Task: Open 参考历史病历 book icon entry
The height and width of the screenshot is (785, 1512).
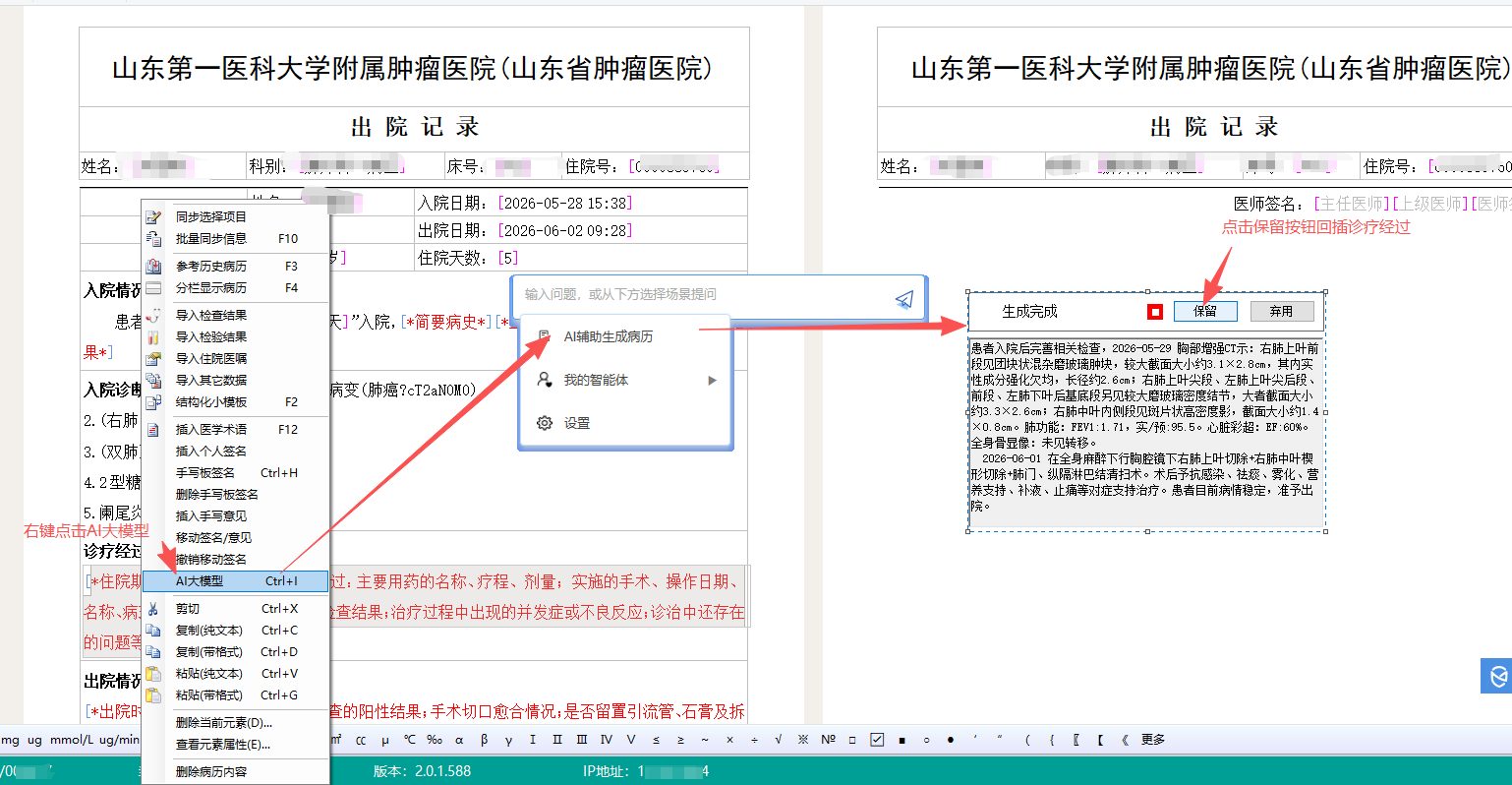Action: tap(153, 266)
